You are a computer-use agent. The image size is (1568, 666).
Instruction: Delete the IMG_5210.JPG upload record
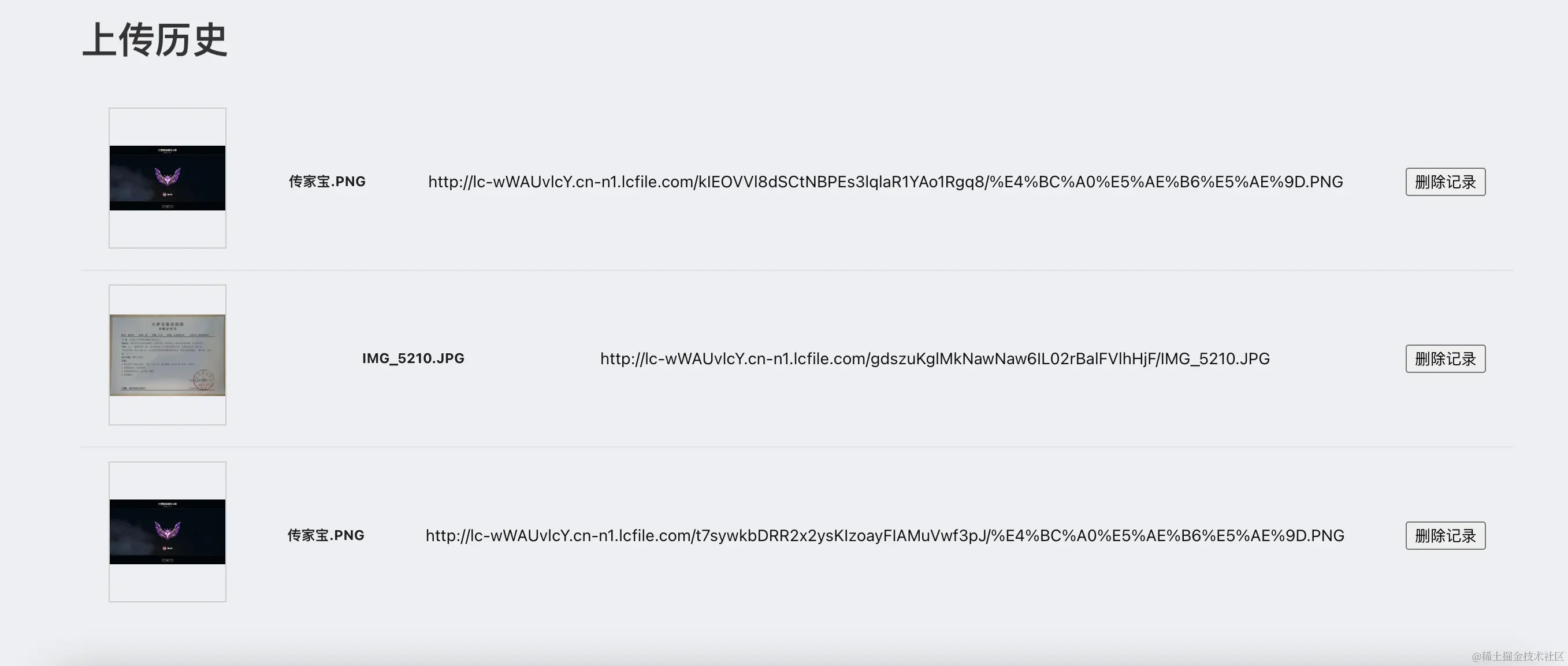[x=1445, y=358]
